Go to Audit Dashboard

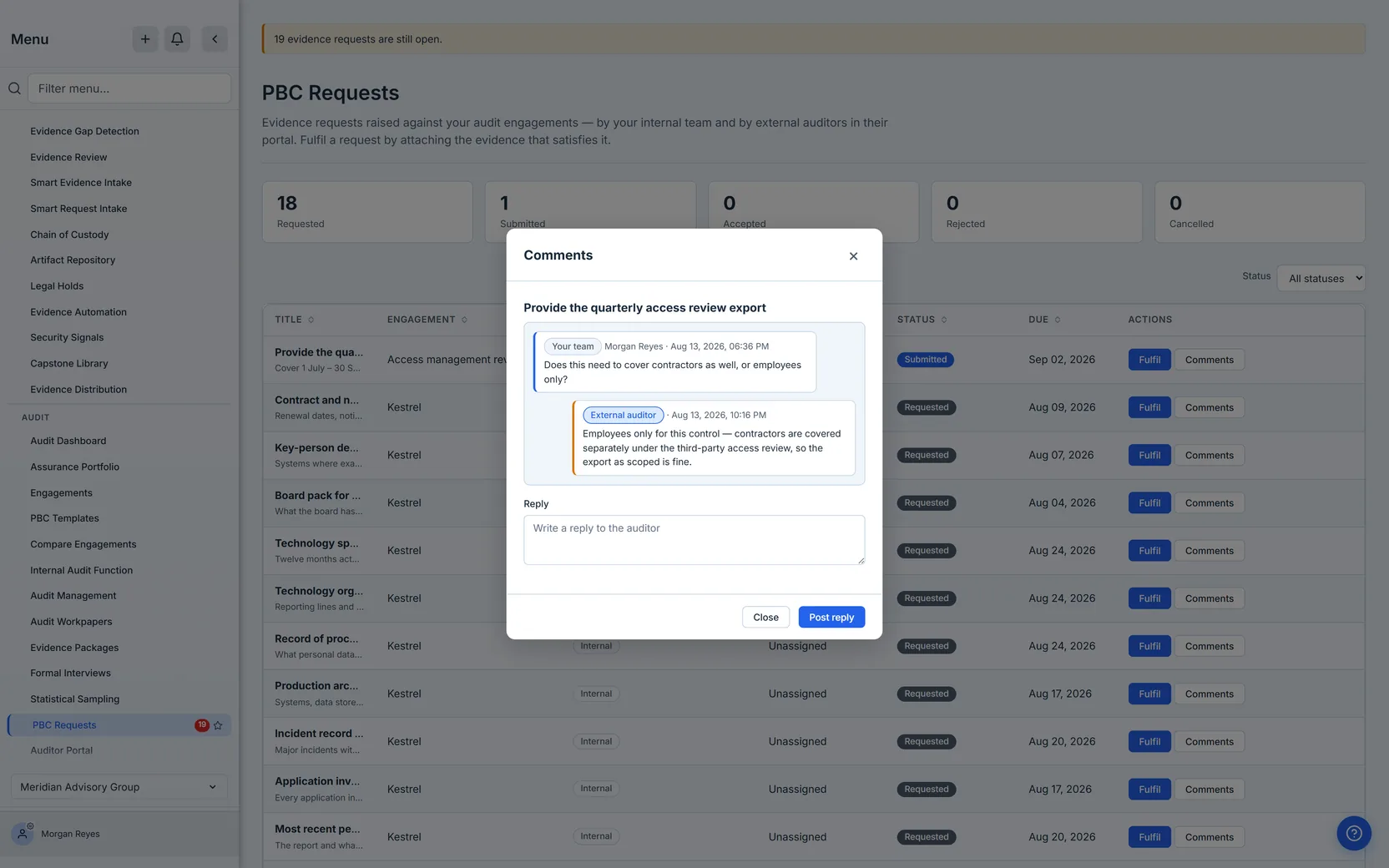[x=68, y=441]
